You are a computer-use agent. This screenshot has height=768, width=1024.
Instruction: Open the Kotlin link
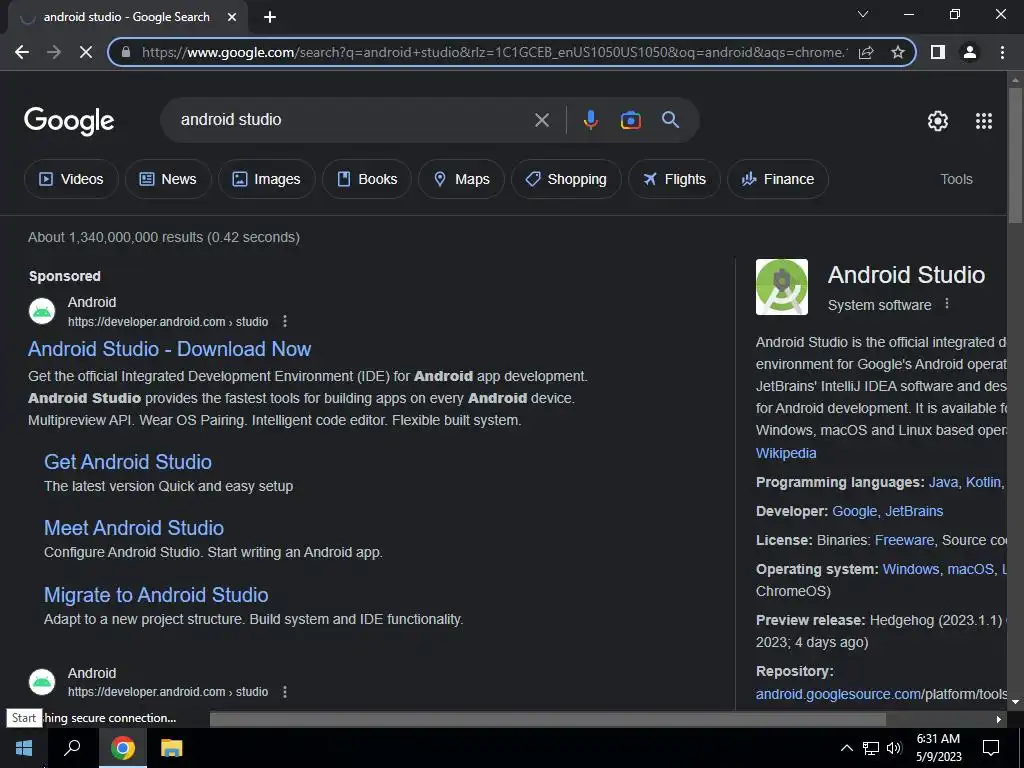tap(983, 482)
